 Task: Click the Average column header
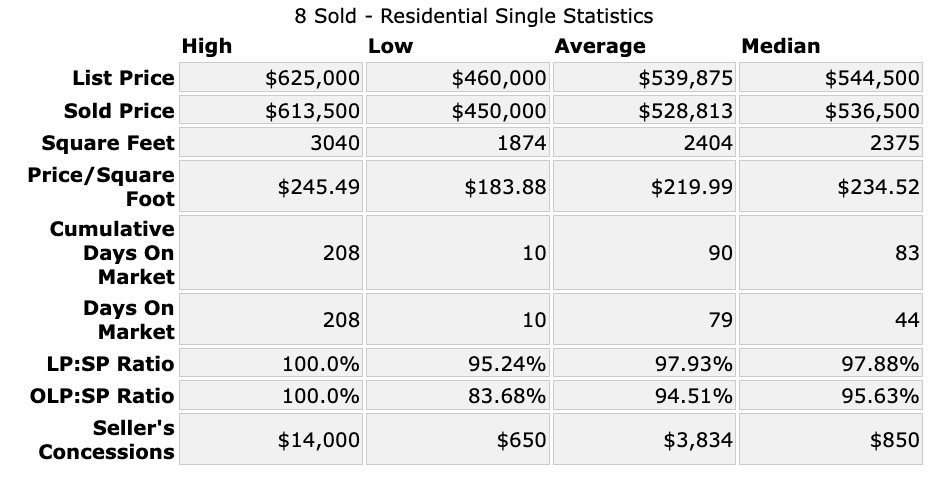600,46
